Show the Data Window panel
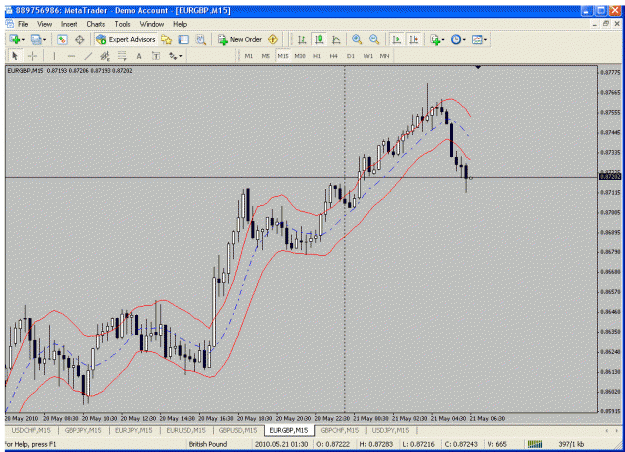625x452 pixels. tap(80, 39)
